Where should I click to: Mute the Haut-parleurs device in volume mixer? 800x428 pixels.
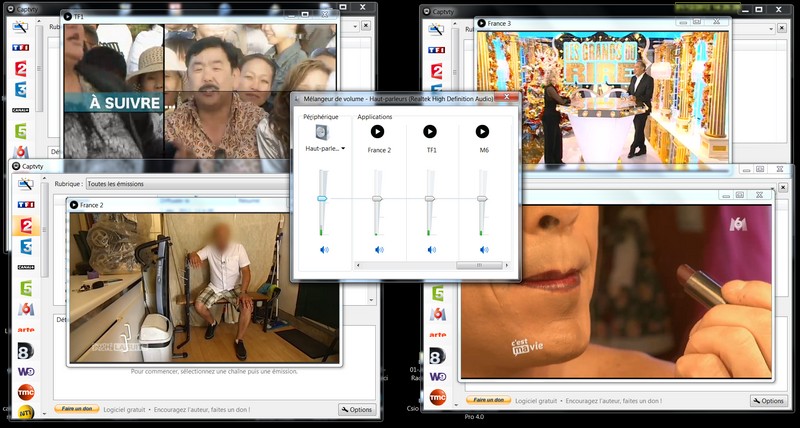click(x=324, y=249)
